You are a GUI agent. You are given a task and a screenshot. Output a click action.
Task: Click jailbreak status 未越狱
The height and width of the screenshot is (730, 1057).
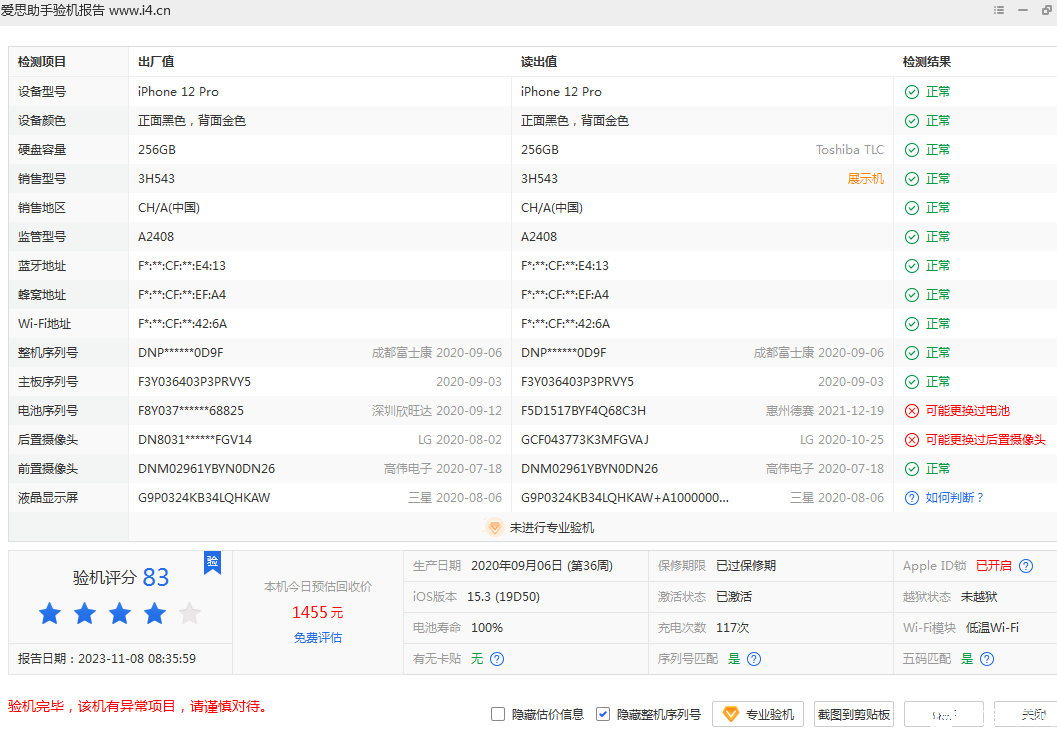979,597
